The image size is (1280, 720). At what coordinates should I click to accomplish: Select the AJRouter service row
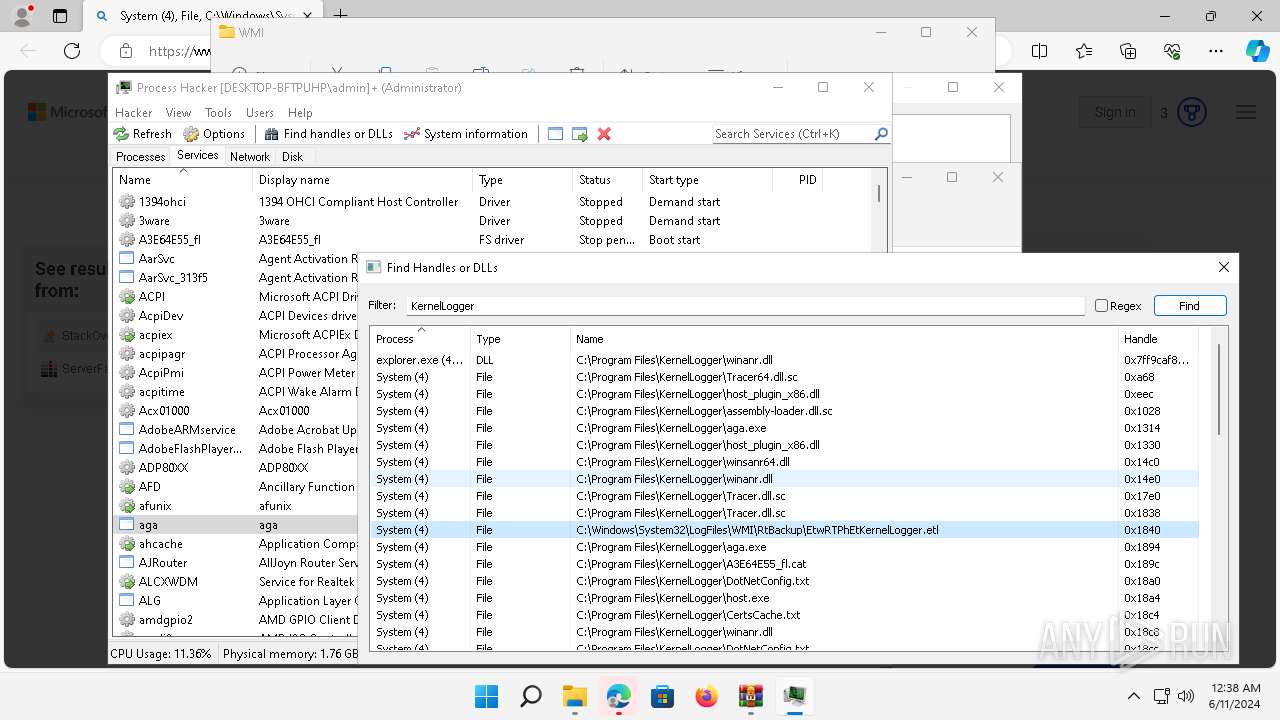coord(235,563)
